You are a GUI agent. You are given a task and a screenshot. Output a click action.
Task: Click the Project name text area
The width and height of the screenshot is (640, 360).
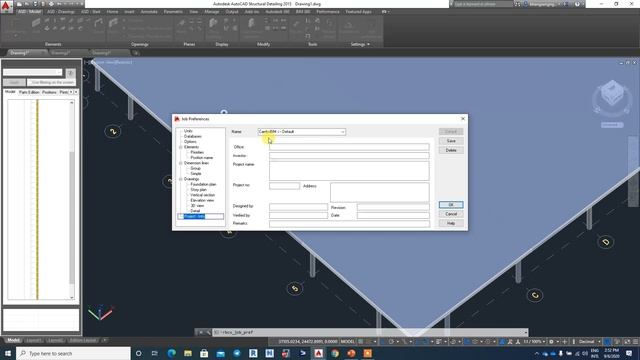349,171
